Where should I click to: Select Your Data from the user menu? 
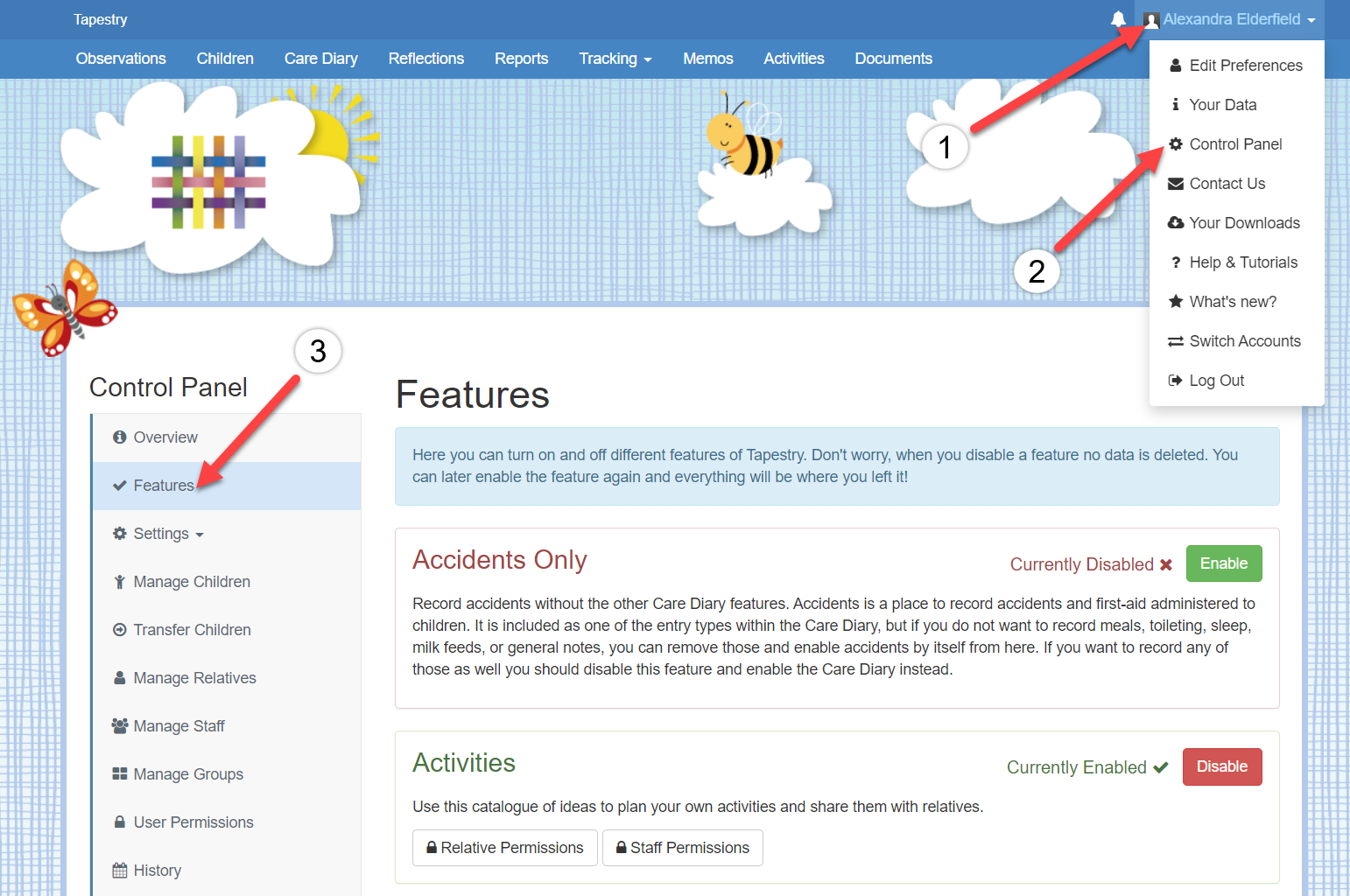(1236, 105)
